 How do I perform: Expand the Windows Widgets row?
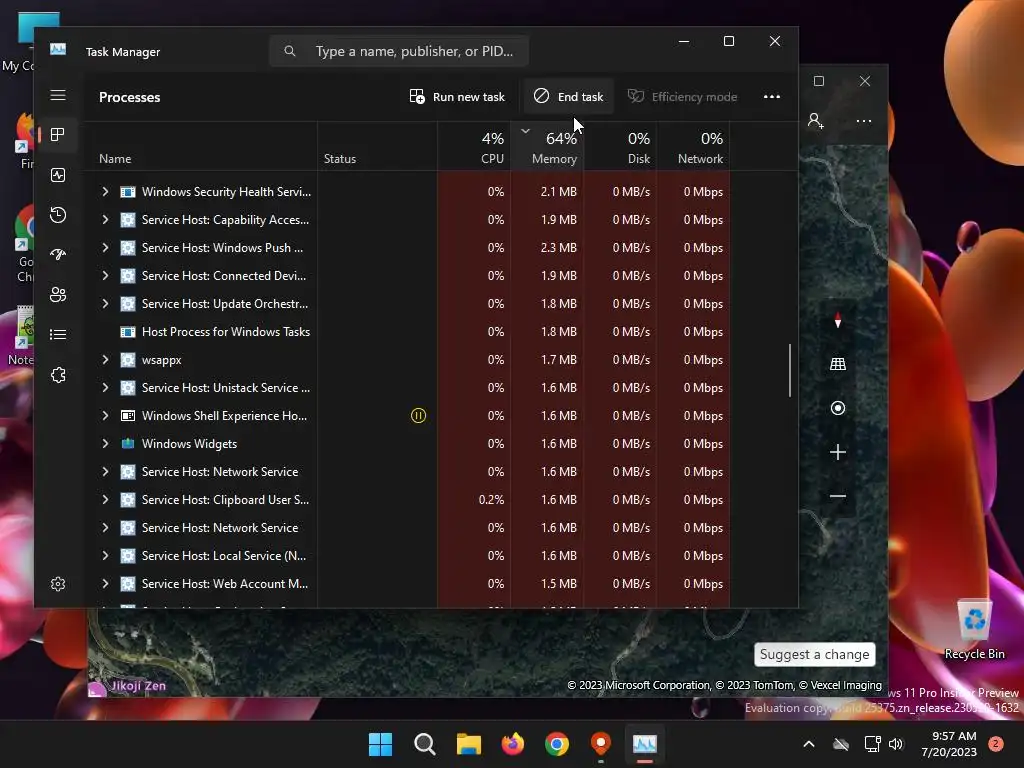105,443
